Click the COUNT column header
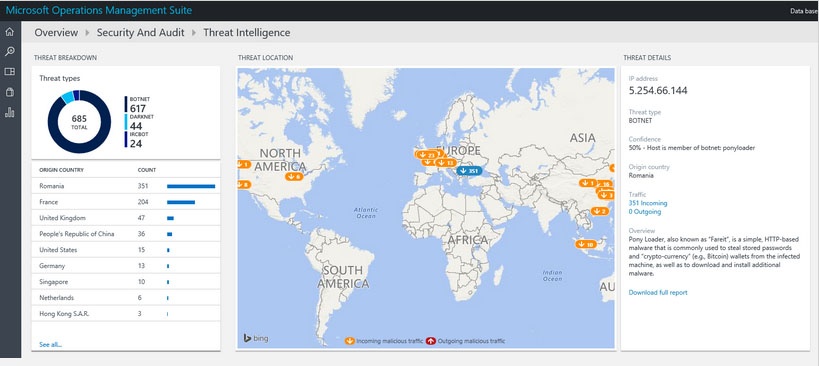Viewport: 819px width, 366px height. (147, 170)
